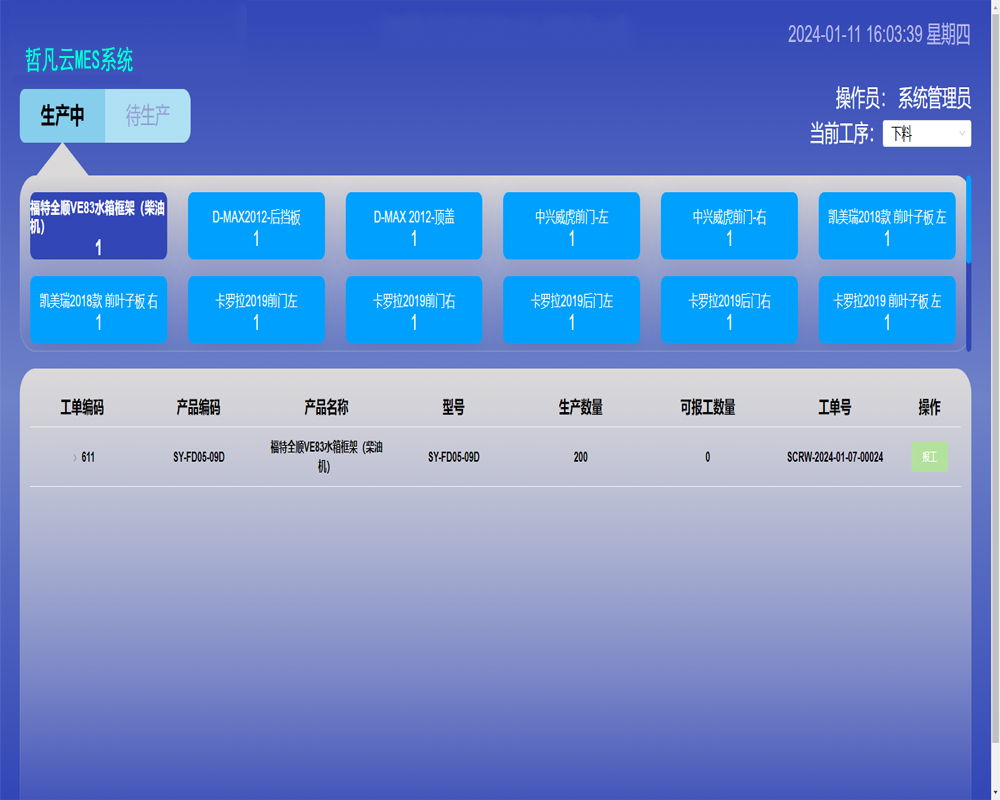This screenshot has width=1000, height=800.
Task: Expand work order row 611
Action: coord(75,458)
